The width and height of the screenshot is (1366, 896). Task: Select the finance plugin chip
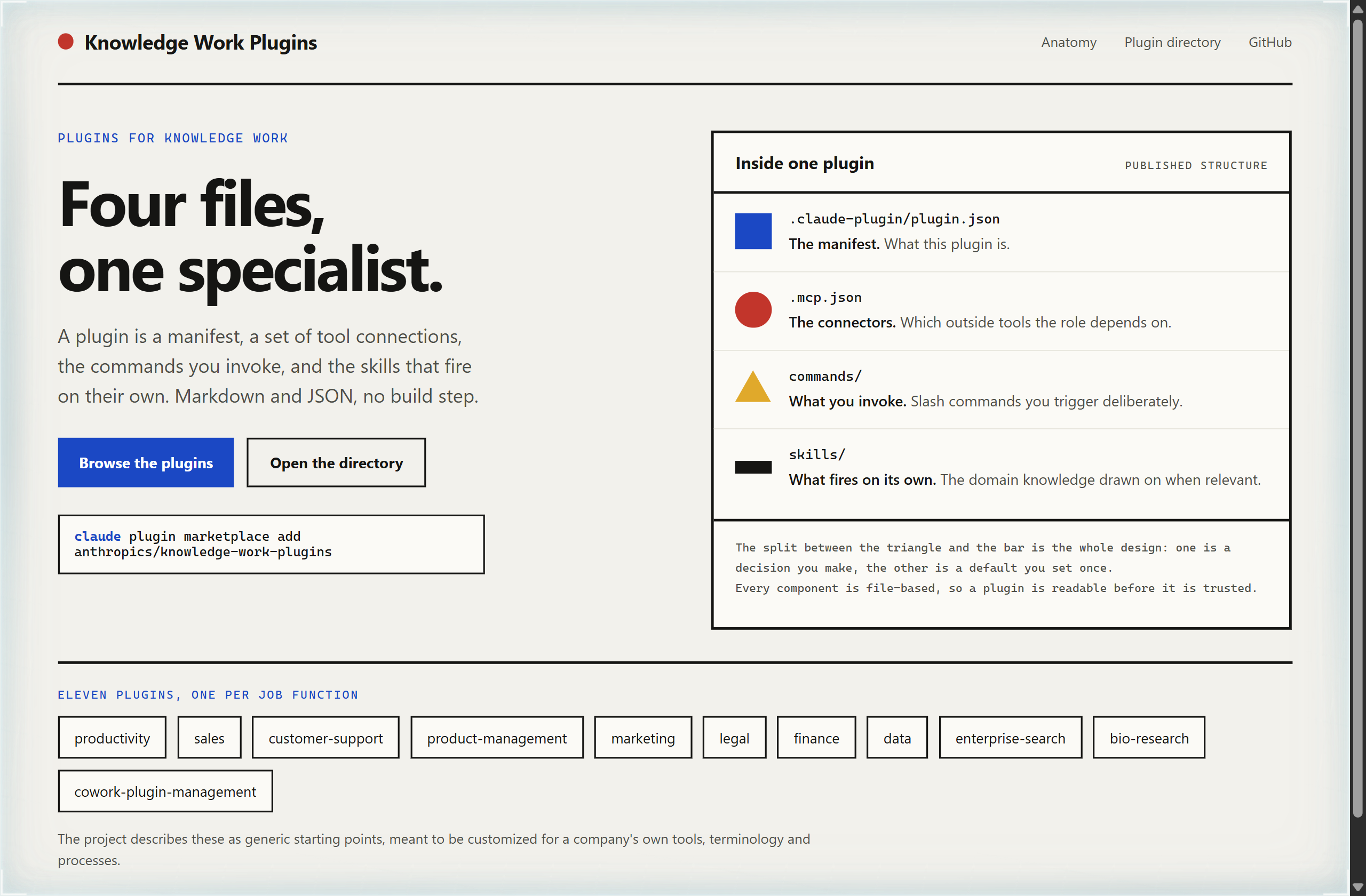(816, 738)
